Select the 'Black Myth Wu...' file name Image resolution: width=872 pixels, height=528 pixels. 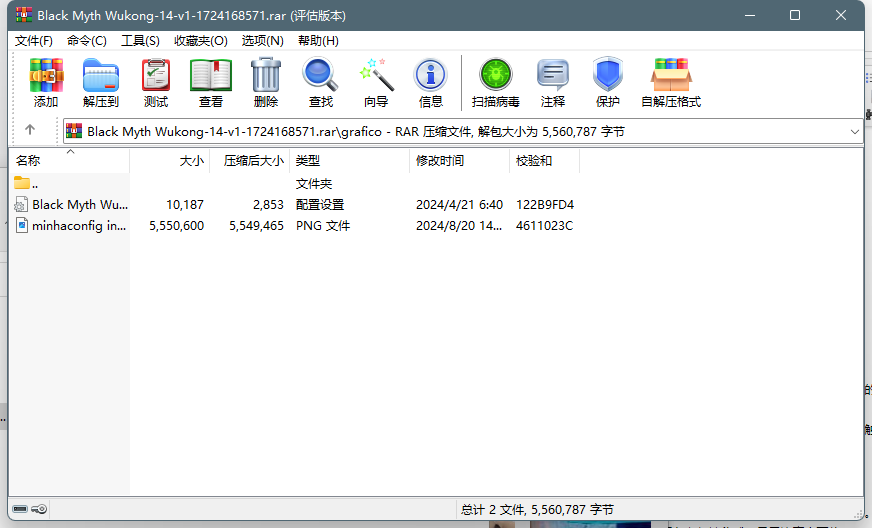80,205
